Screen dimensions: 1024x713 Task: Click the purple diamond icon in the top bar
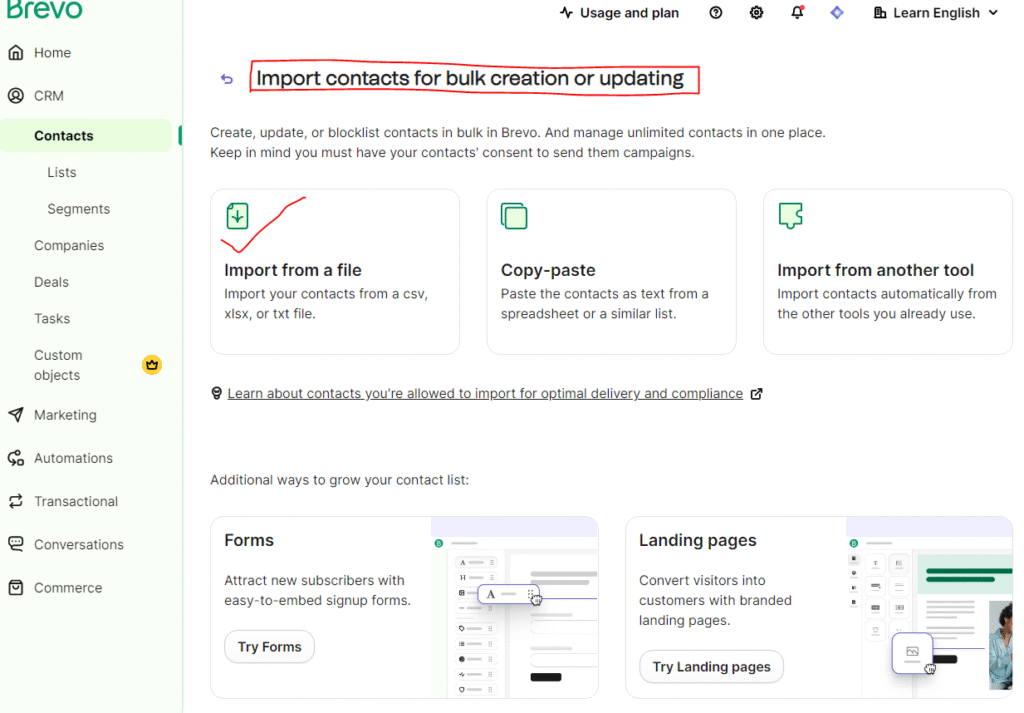[837, 13]
